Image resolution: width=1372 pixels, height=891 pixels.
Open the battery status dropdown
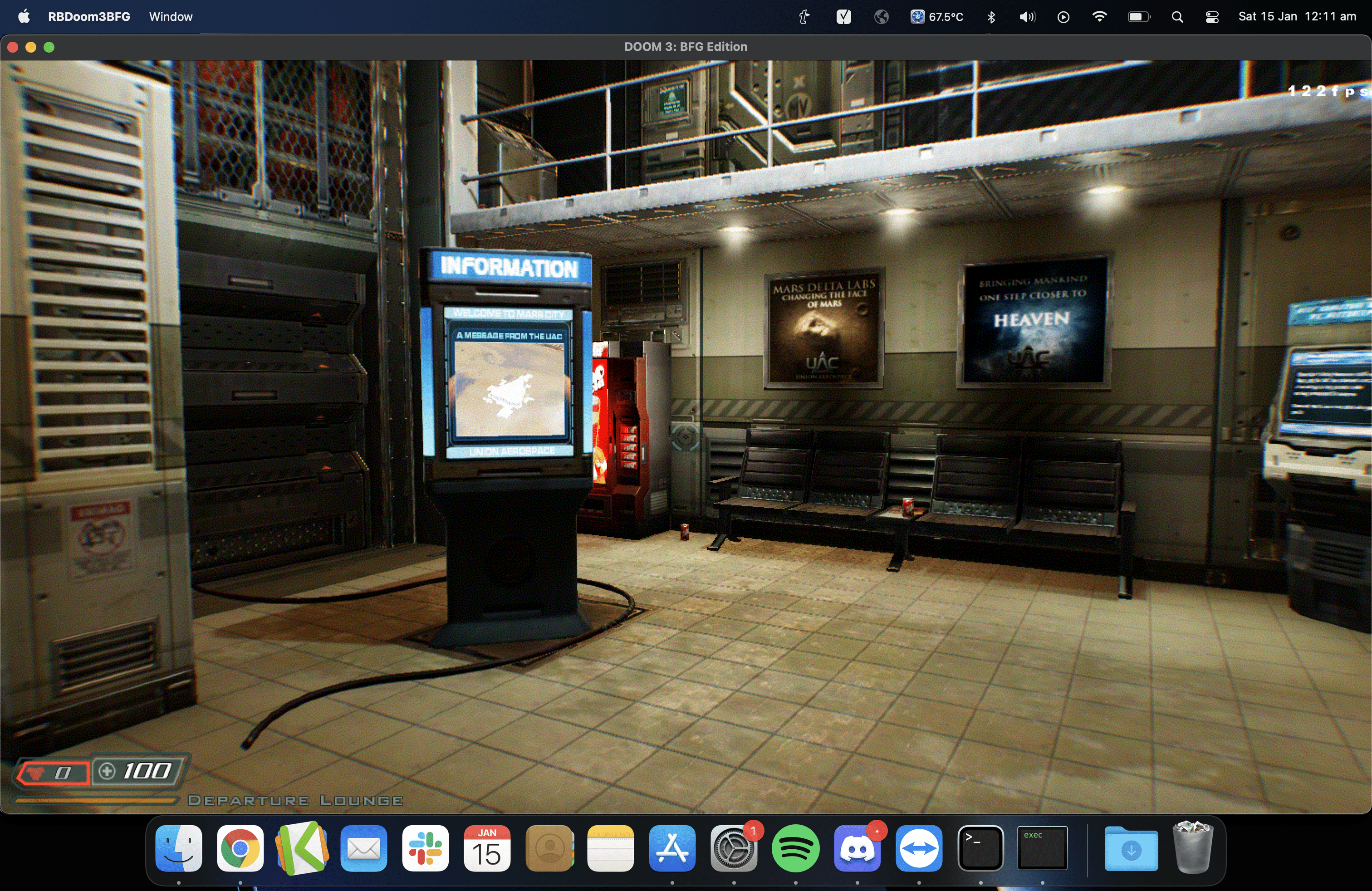point(1138,17)
